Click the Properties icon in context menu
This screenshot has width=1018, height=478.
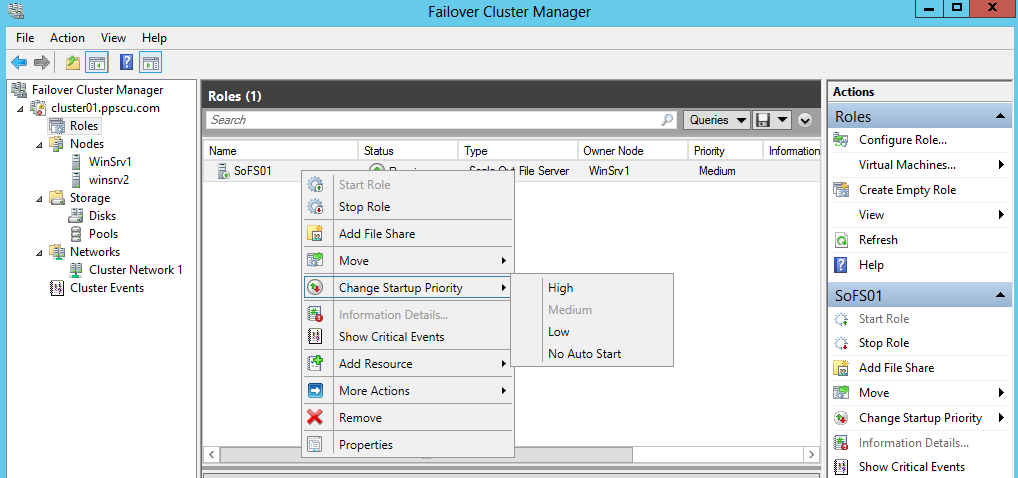(316, 445)
